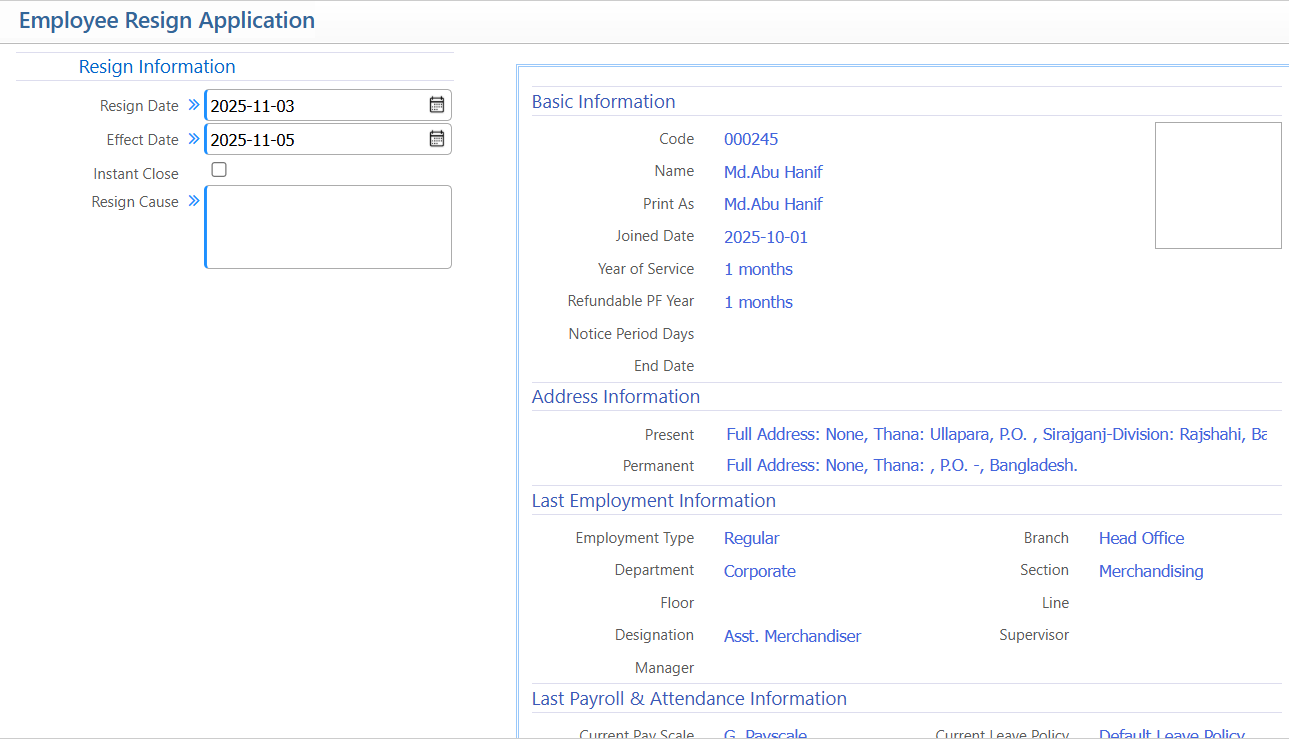Click the double-arrow icon beside Resign Date
Viewport: 1289px width, 739px height.
(x=194, y=105)
